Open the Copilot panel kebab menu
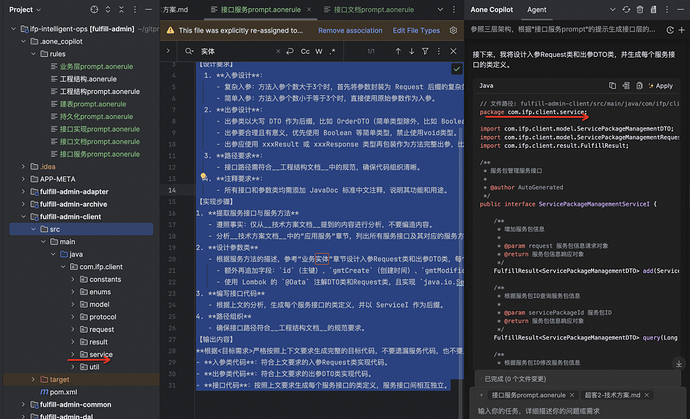Image resolution: width=690 pixels, height=419 pixels. [x=668, y=9]
